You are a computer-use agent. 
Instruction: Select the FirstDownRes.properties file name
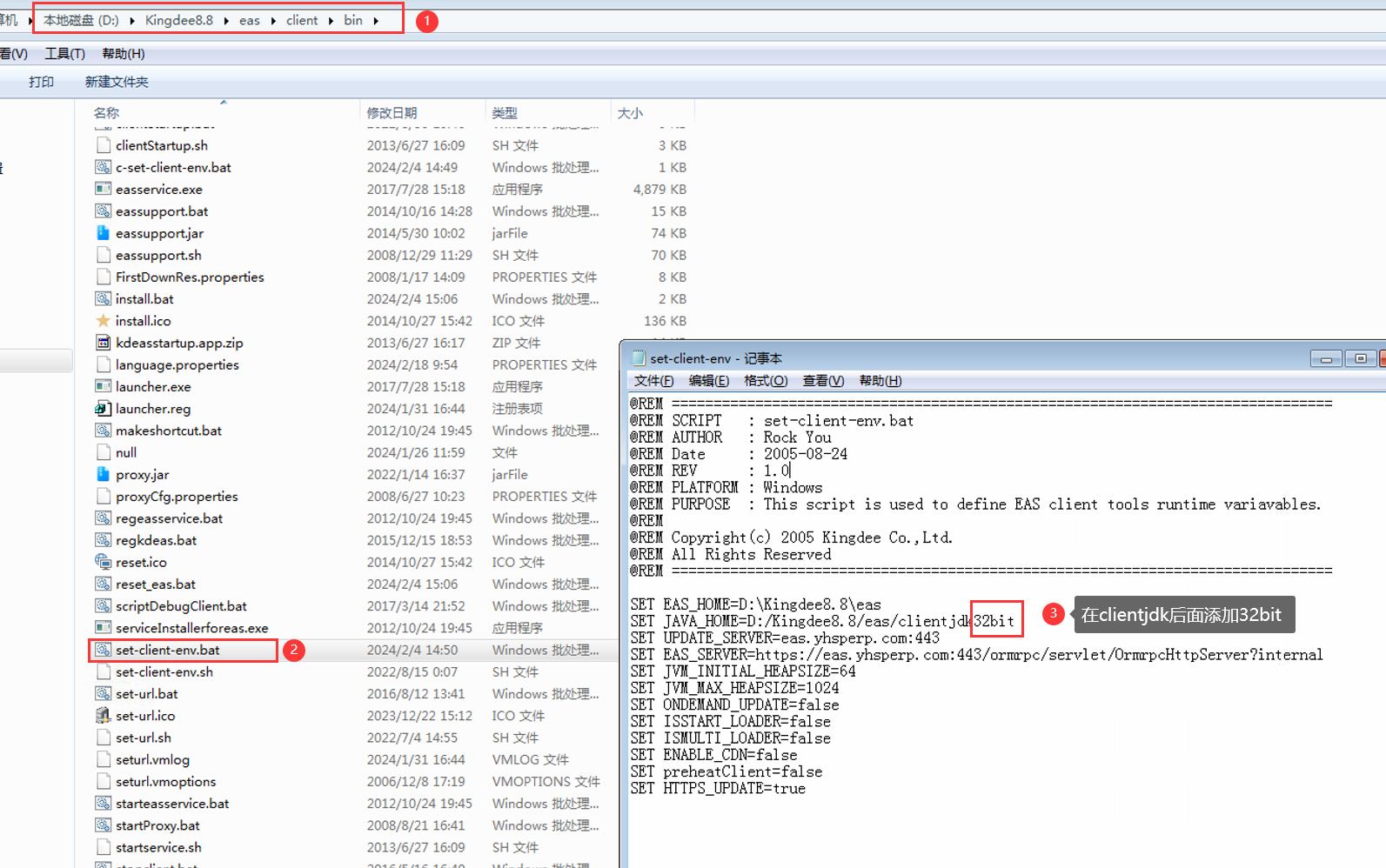click(x=190, y=277)
